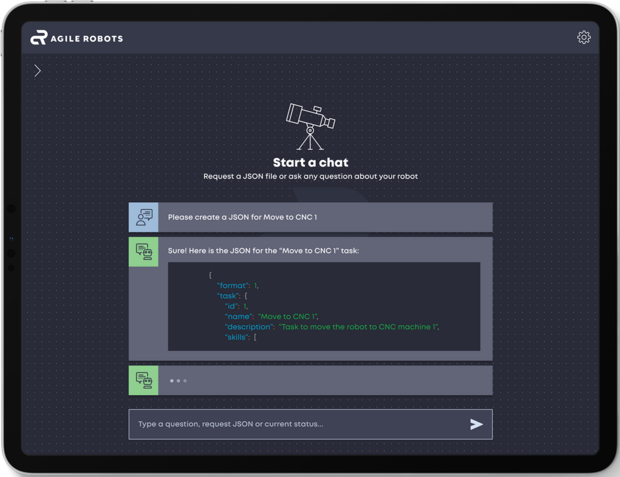620x477 pixels.
Task: Click the typing indicator dots
Action: (x=178, y=380)
